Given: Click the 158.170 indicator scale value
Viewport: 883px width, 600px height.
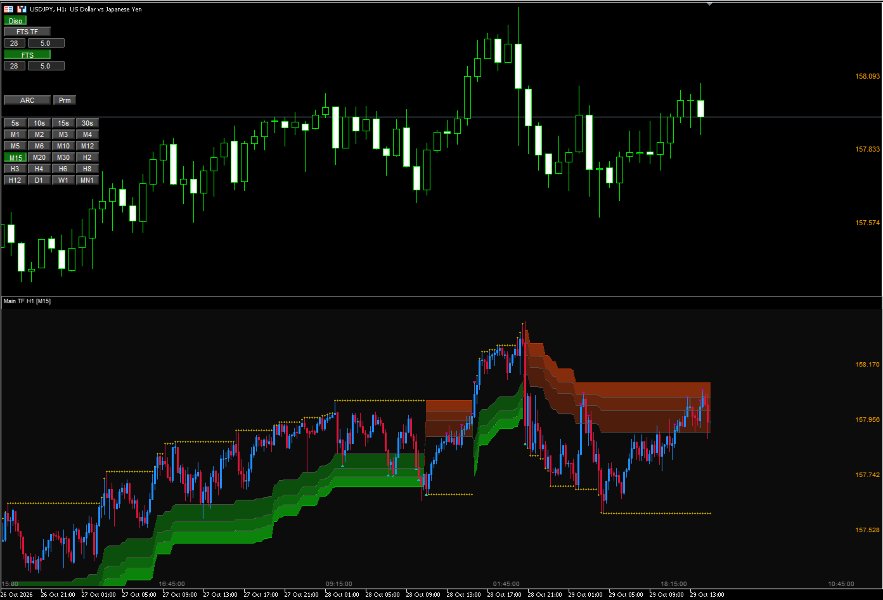Looking at the screenshot, I should click(x=867, y=365).
